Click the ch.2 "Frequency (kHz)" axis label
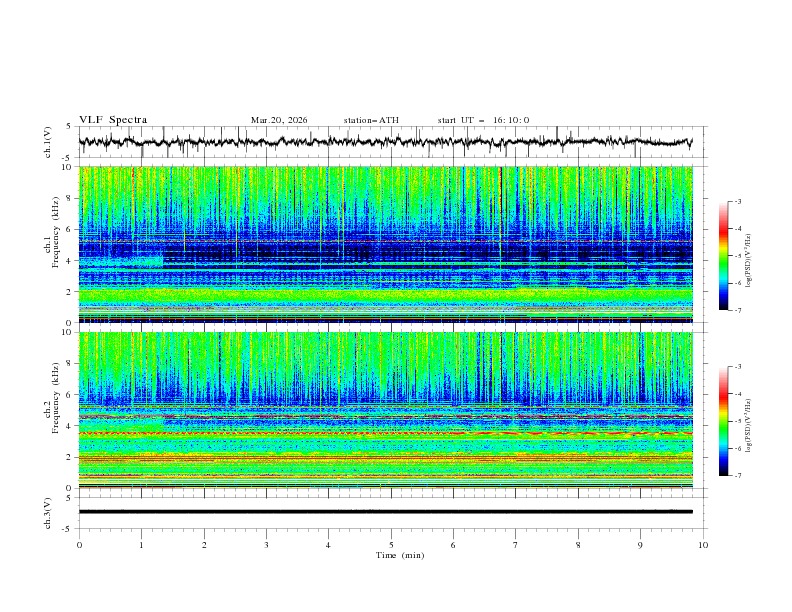Viewport: 792px width, 612px height. (x=56, y=397)
